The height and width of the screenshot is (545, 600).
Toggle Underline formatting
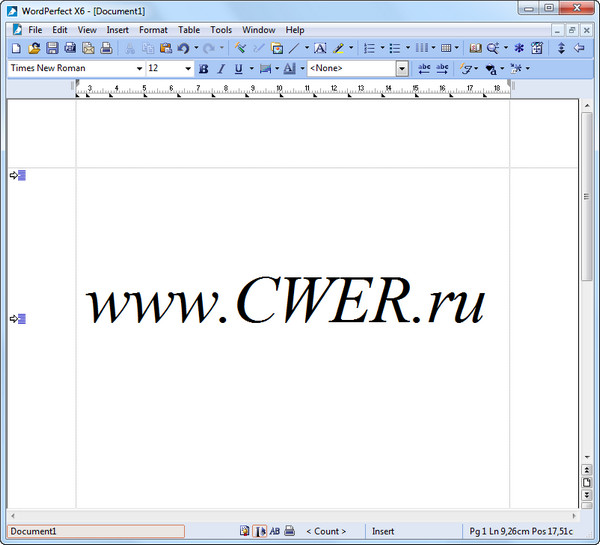238,69
